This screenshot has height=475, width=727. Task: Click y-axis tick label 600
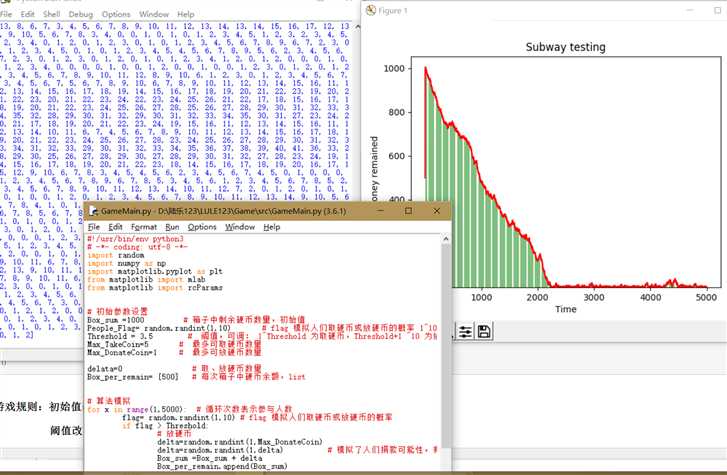pos(397,156)
